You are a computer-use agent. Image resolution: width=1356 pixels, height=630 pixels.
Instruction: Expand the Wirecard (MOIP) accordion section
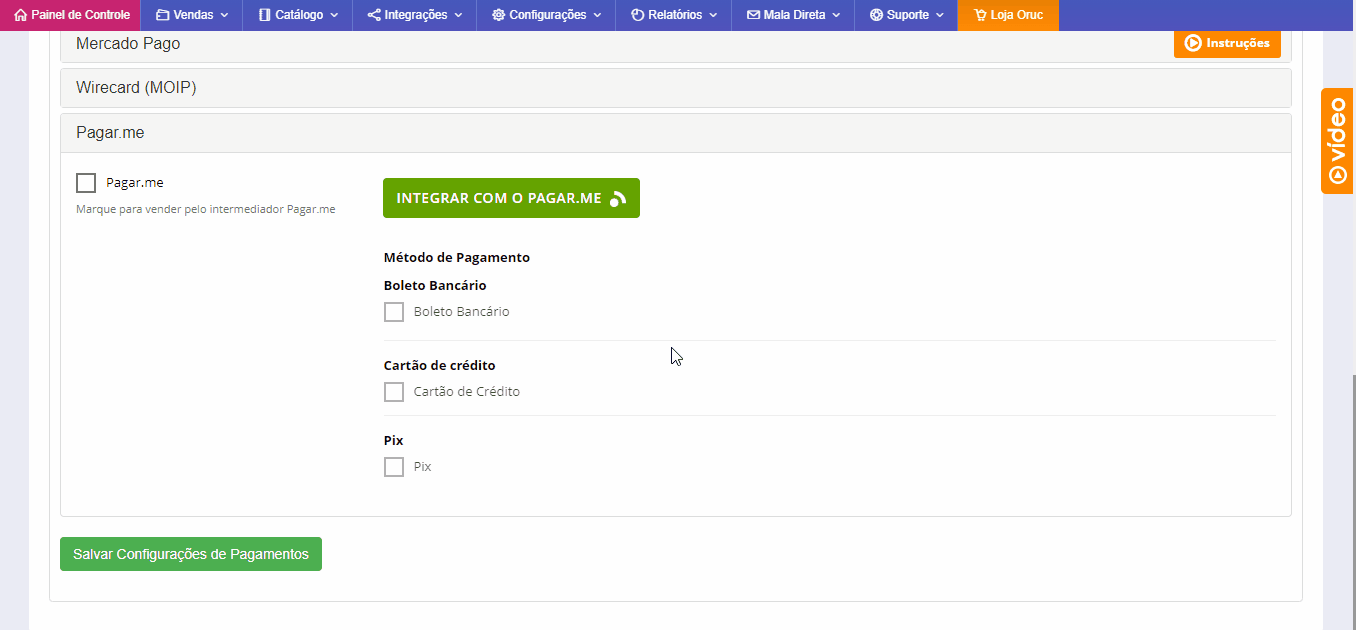point(676,88)
